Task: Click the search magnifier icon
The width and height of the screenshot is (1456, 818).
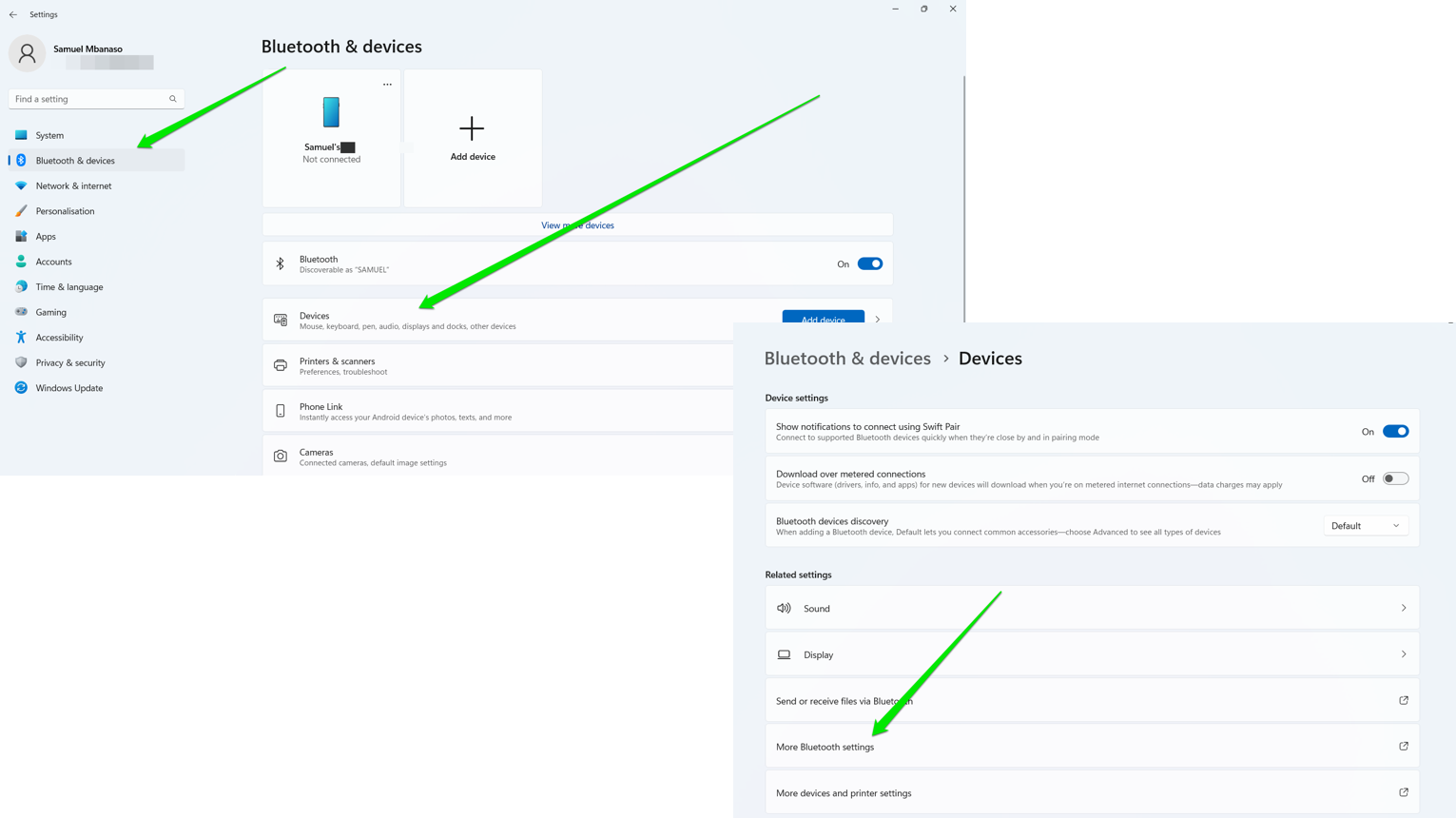Action: (x=173, y=99)
